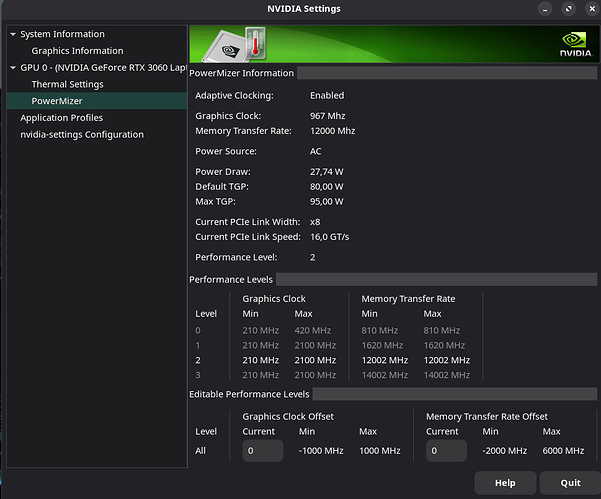Click the '-1000 MHz' graphics offset minimum
The width and height of the screenshot is (601, 499).
click(x=321, y=451)
